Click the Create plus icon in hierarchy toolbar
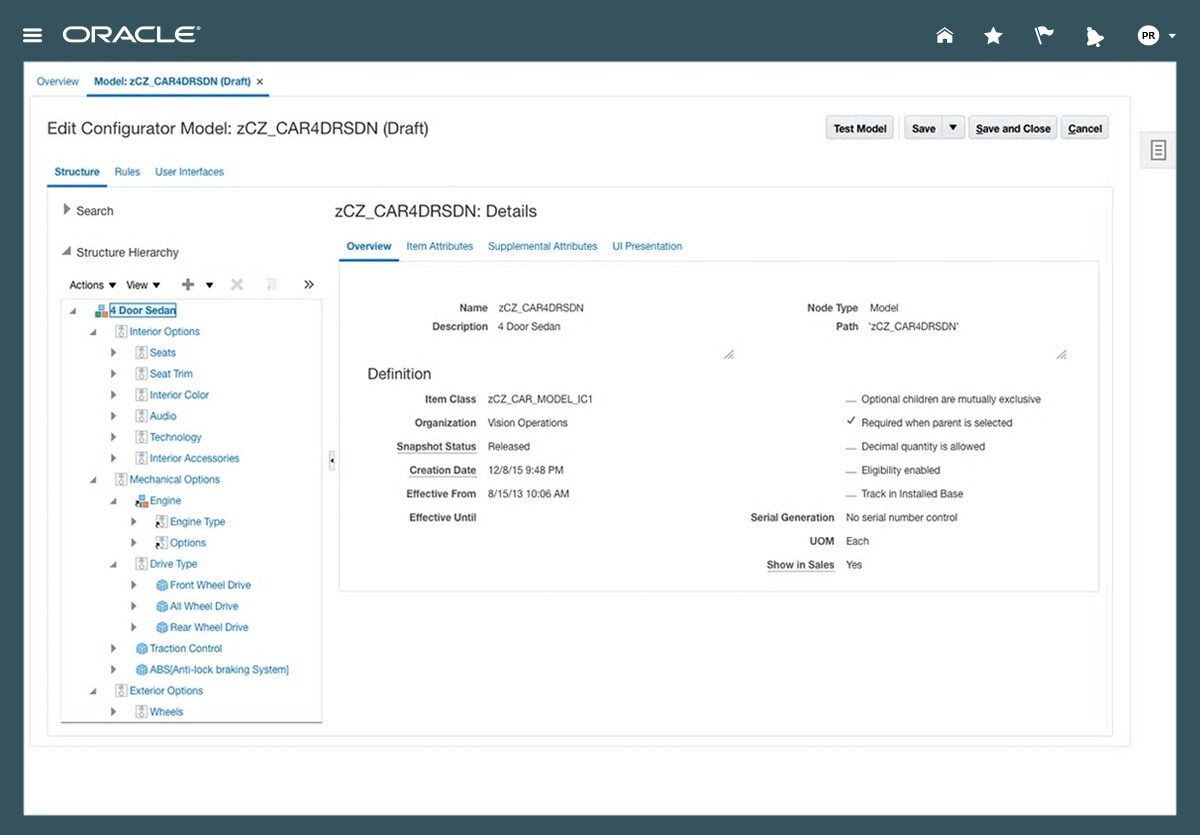1200x835 pixels. tap(188, 285)
